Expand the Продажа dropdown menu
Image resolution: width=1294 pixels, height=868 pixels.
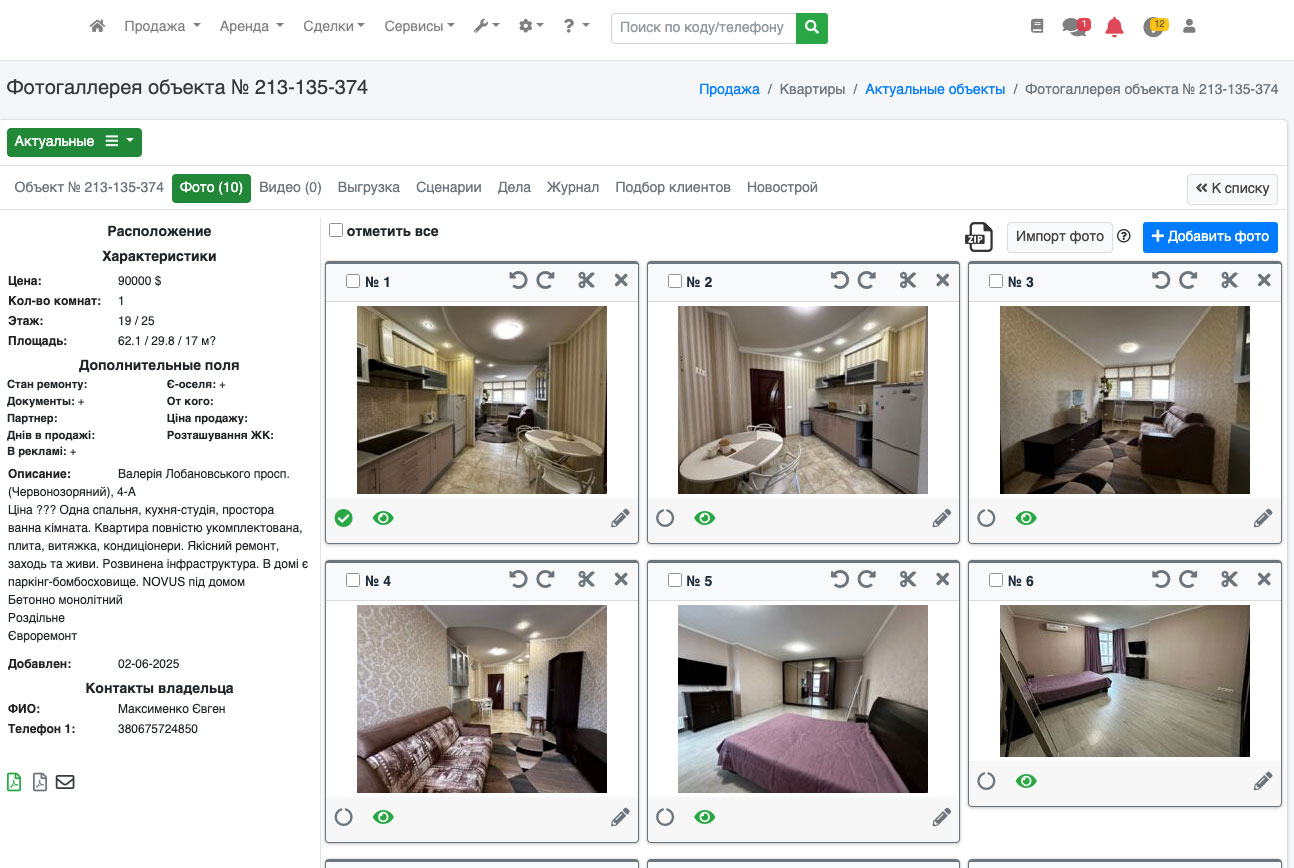[162, 27]
